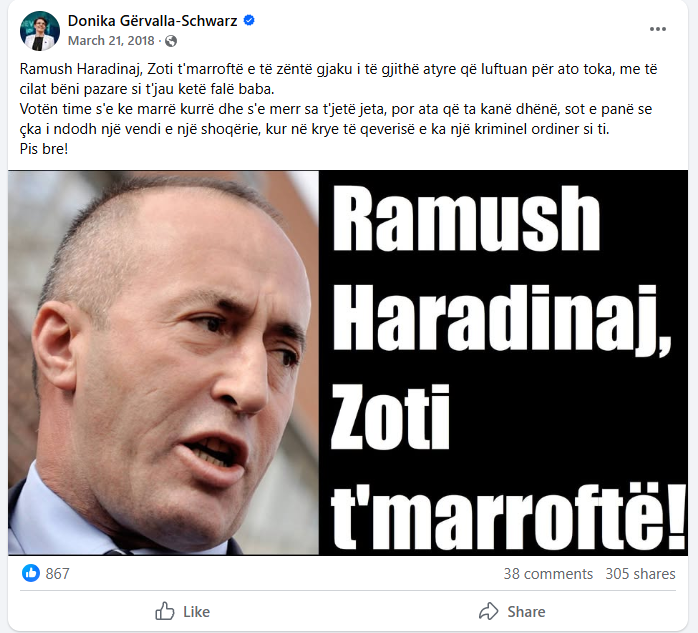Share the post using Share button
The width and height of the screenshot is (698, 633).
coord(512,612)
